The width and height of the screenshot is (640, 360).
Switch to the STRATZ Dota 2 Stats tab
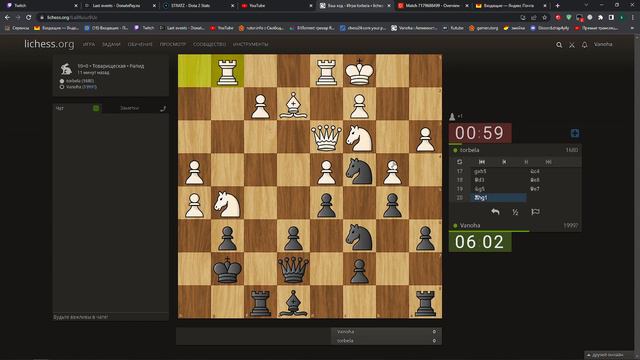tap(198, 6)
